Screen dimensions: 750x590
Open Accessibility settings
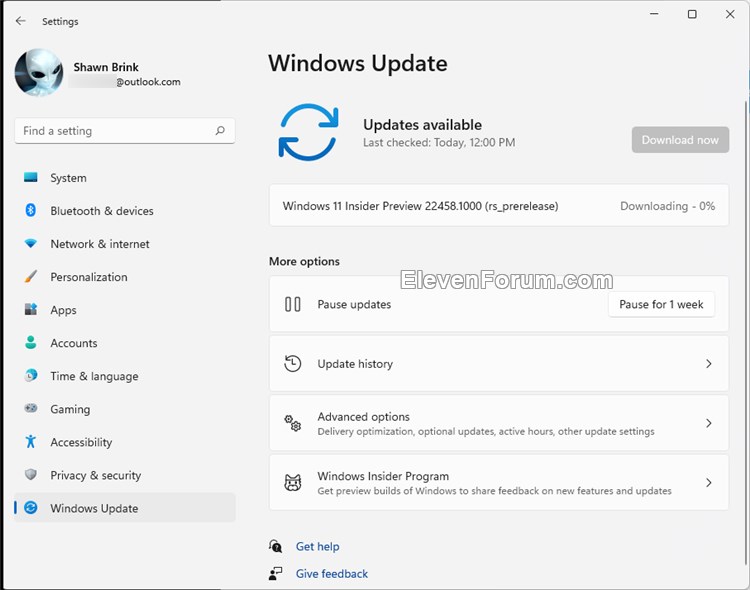click(x=125, y=442)
